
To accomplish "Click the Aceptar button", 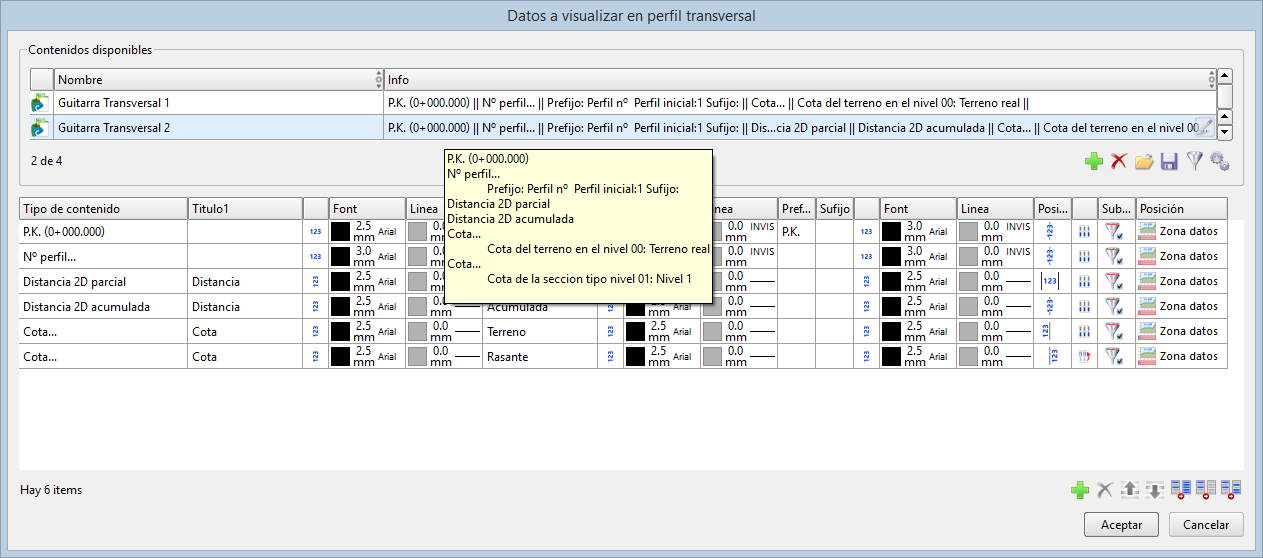I will tap(1121, 525).
